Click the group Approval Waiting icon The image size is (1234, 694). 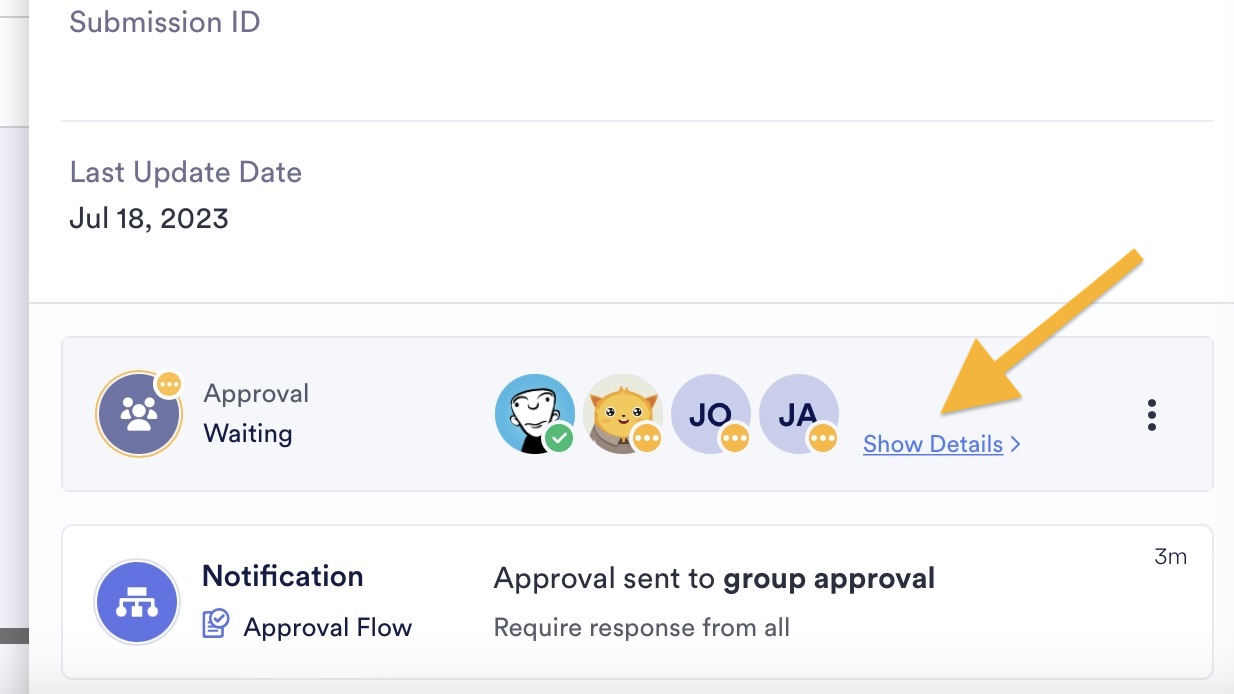[x=138, y=413]
